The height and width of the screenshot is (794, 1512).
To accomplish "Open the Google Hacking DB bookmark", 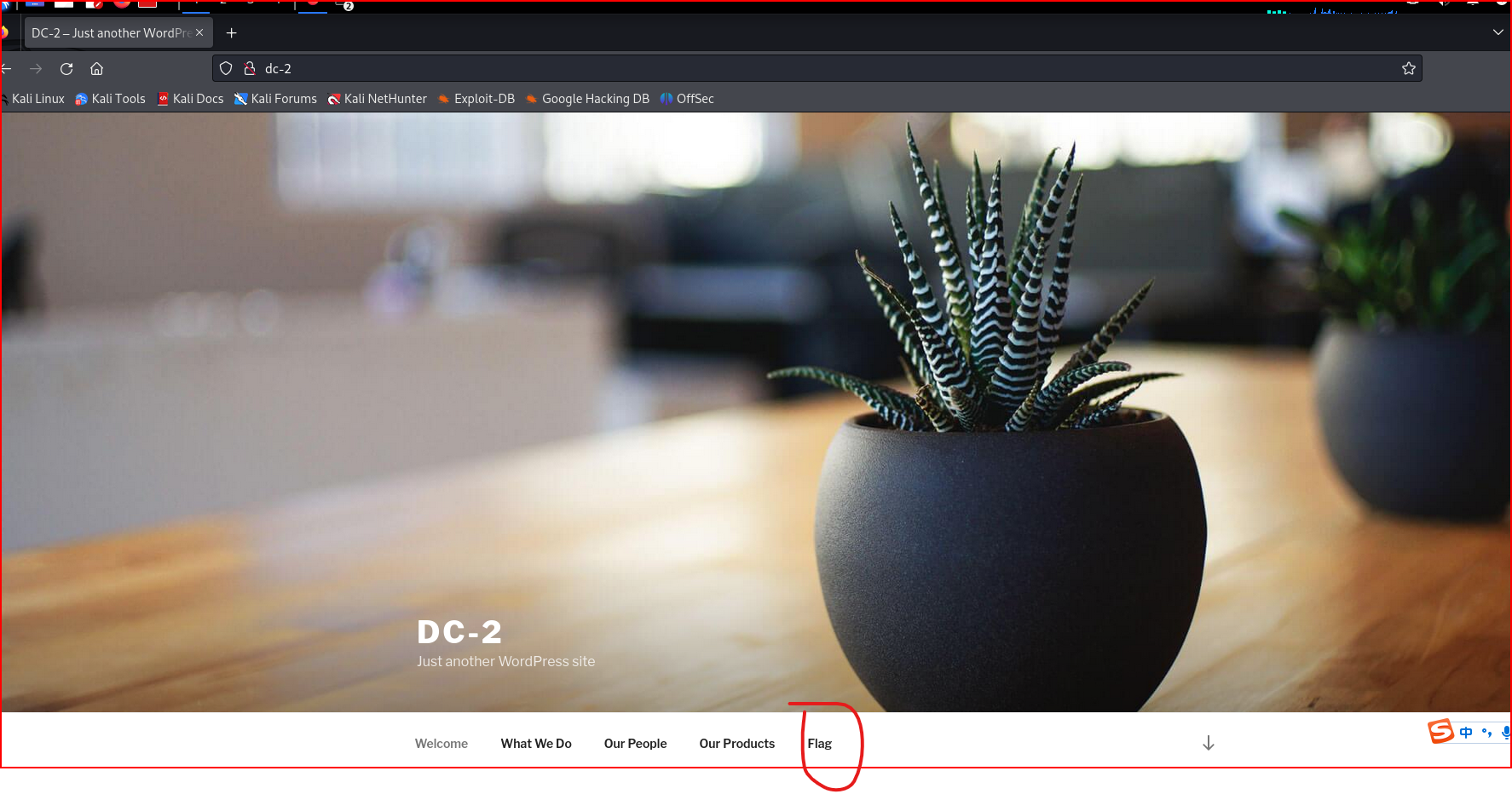I will tap(587, 99).
